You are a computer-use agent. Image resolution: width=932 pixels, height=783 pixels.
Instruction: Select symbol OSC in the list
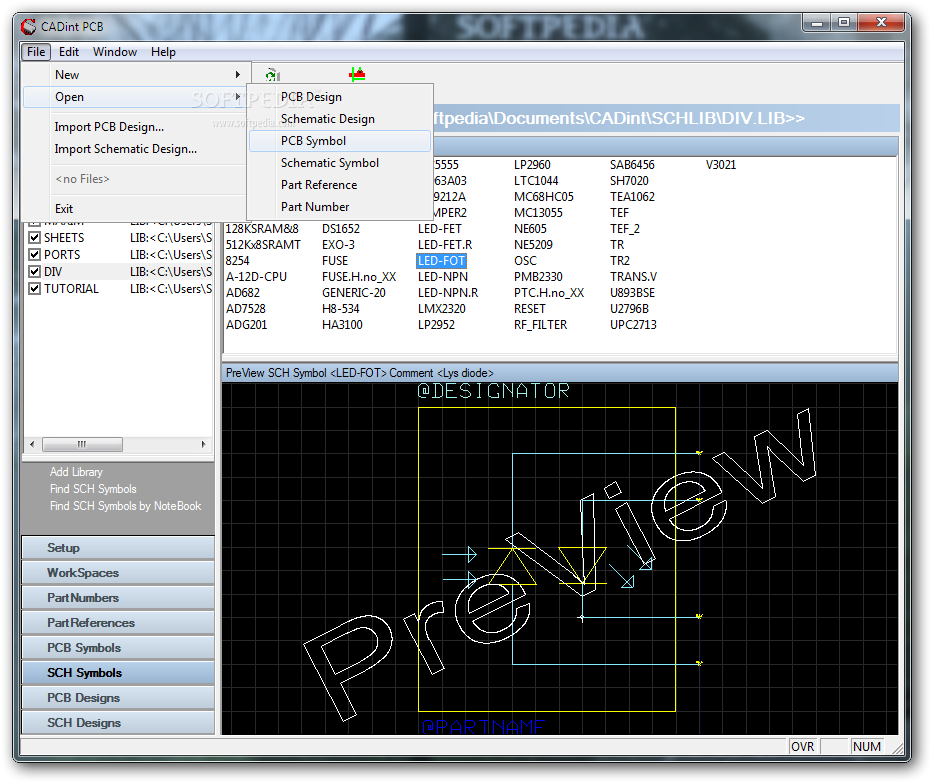(525, 261)
